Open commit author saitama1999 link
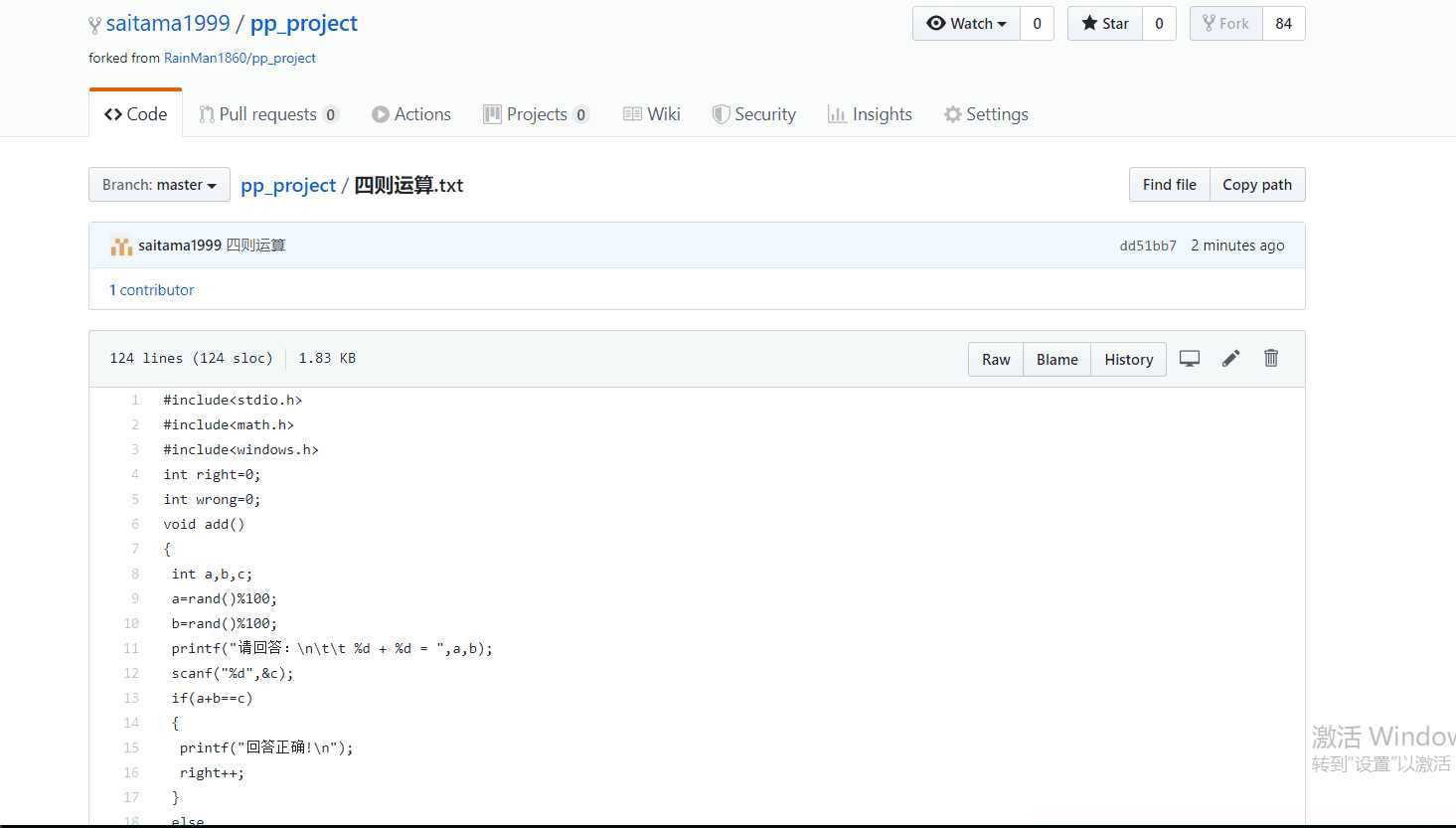The height and width of the screenshot is (828, 1456). [180, 246]
